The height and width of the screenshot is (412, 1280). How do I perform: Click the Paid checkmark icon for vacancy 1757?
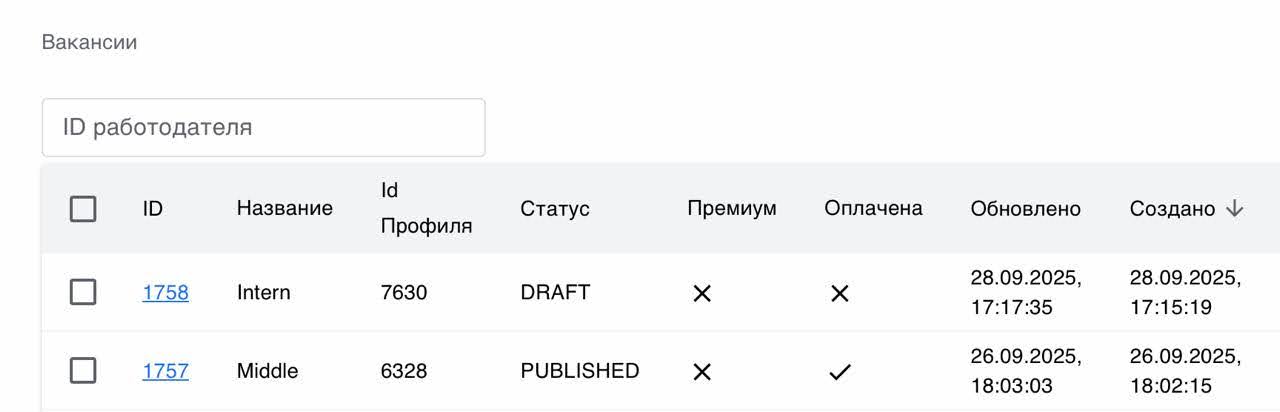pyautogui.click(x=840, y=372)
